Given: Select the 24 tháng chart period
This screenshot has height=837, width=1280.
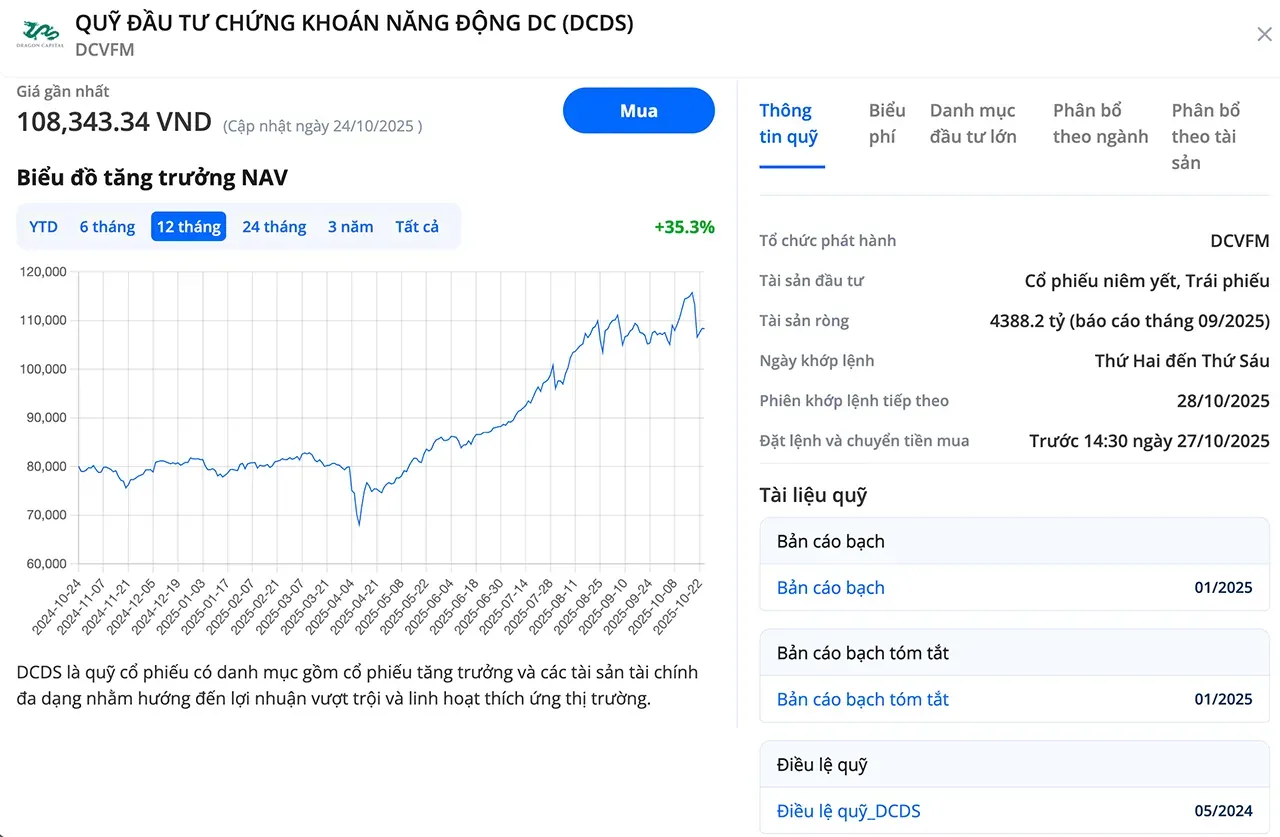Looking at the screenshot, I should click(274, 226).
